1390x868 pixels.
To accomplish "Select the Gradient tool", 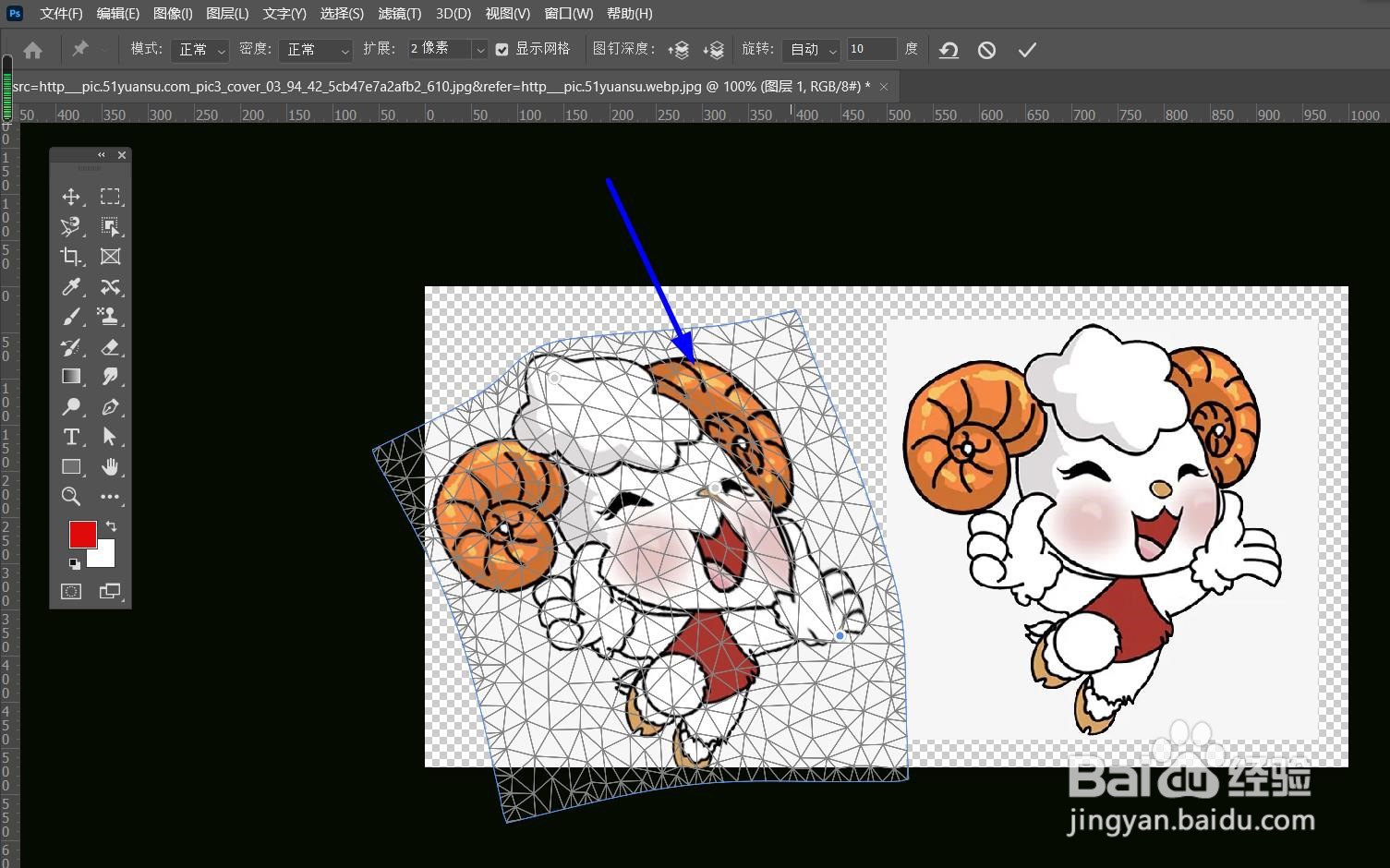I will 70,377.
